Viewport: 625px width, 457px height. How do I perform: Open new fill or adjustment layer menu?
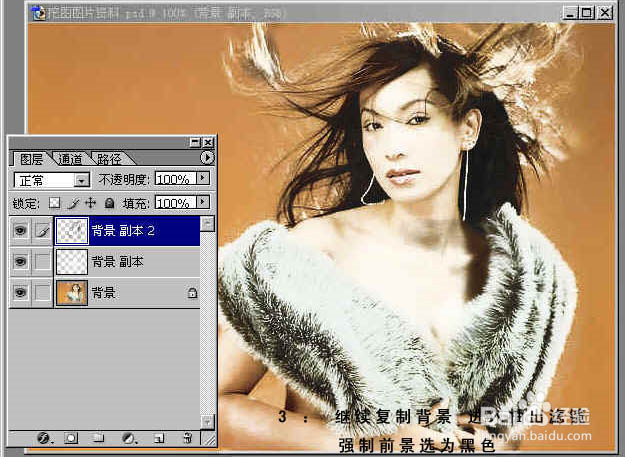point(128,438)
